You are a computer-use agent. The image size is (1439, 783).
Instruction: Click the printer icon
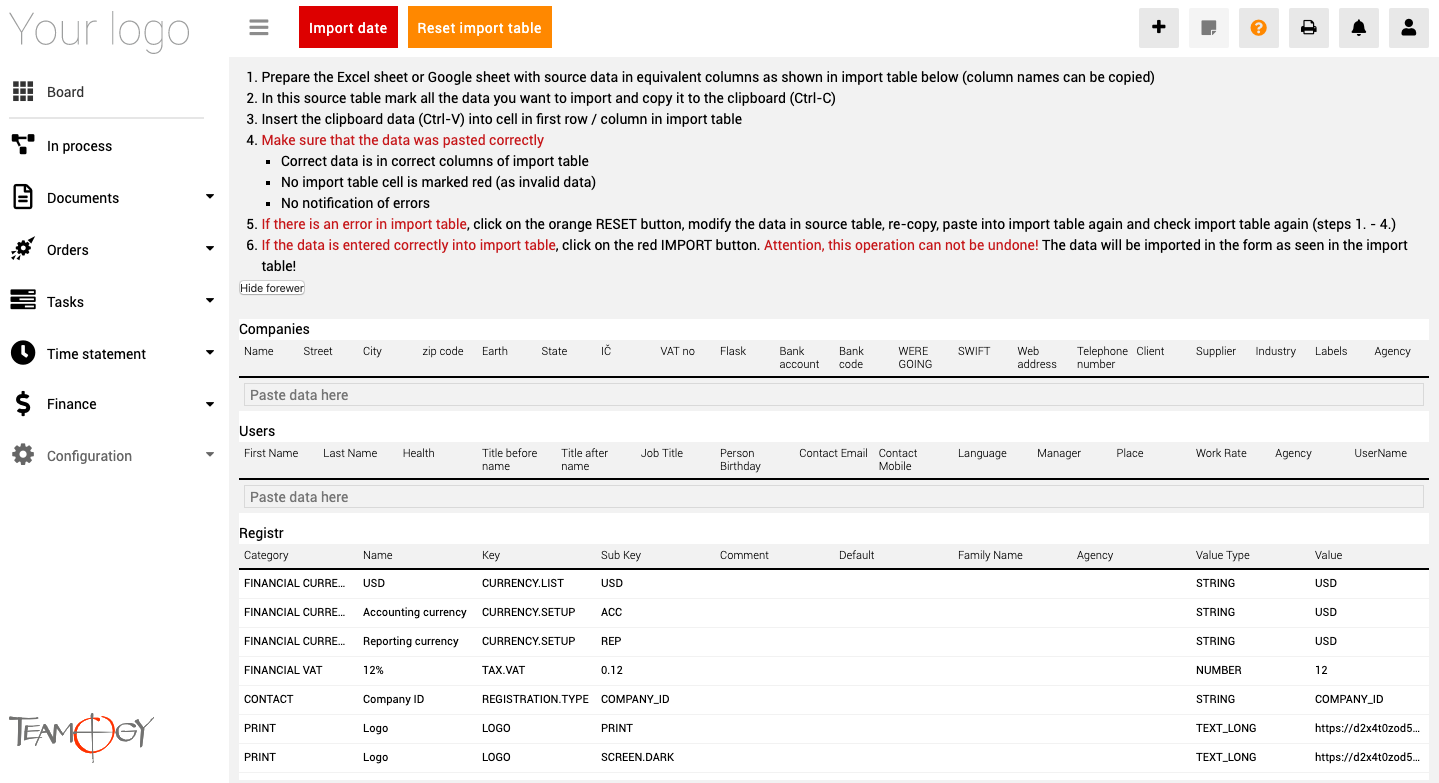tap(1309, 28)
